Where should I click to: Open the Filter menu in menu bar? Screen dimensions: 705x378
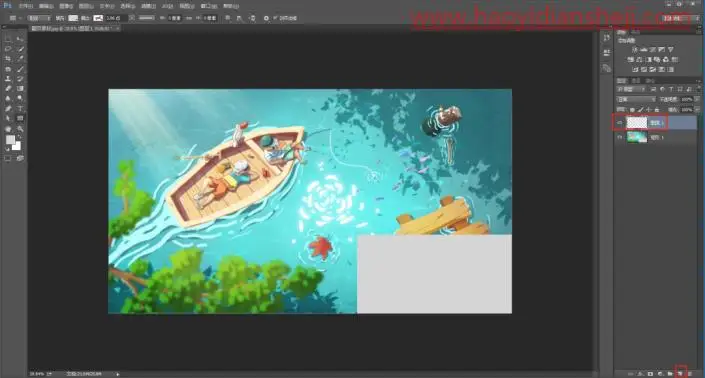(x=148, y=6)
